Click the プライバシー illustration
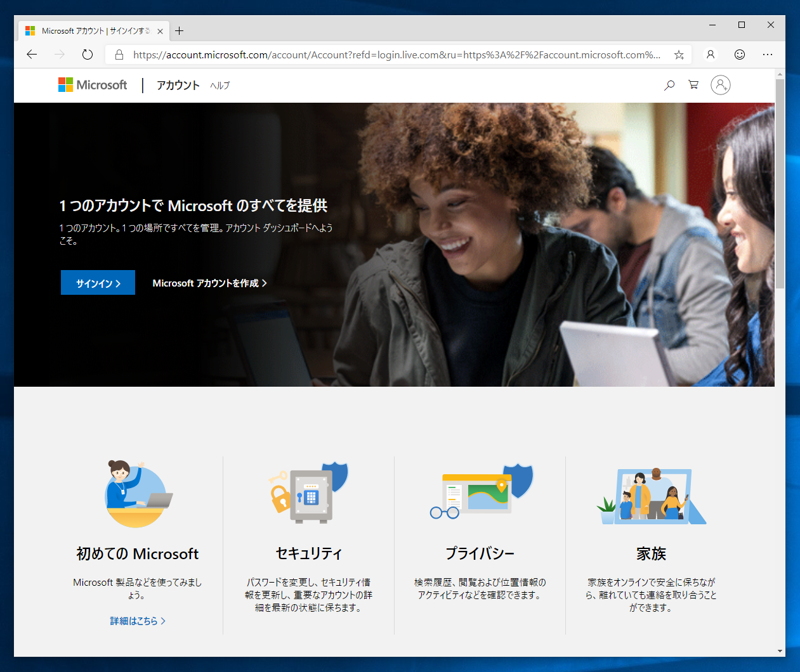The image size is (800, 672). 481,492
